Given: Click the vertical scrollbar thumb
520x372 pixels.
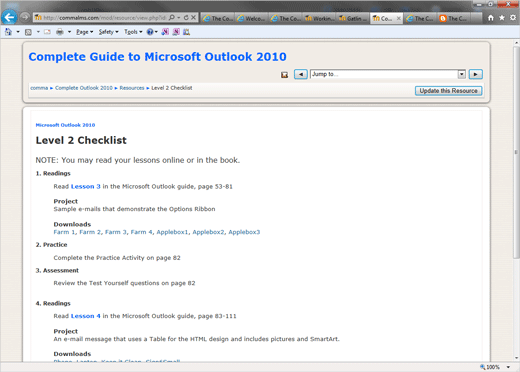Looking at the screenshot, I should [516, 152].
